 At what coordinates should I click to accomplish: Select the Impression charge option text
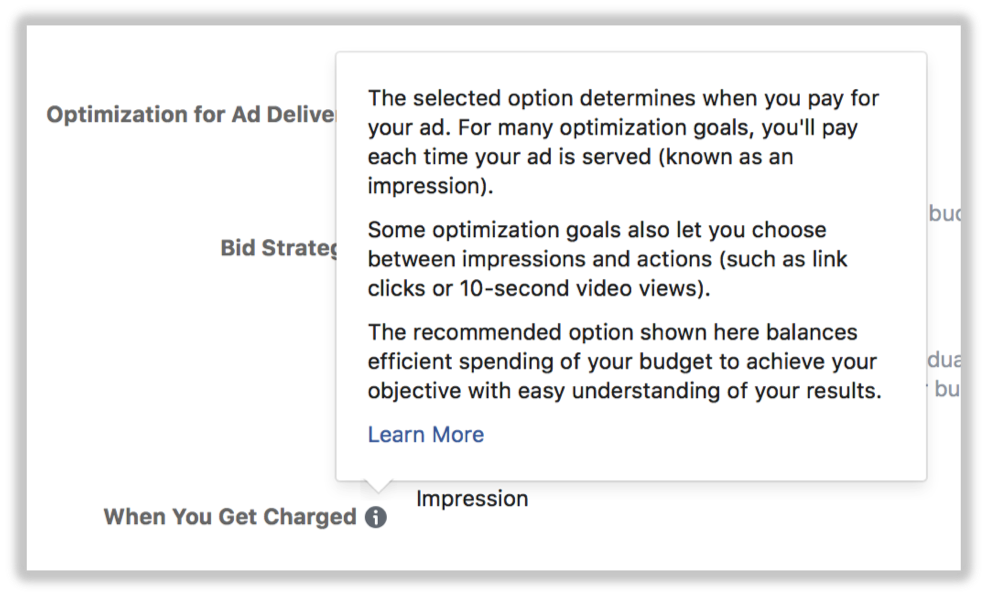tap(471, 498)
